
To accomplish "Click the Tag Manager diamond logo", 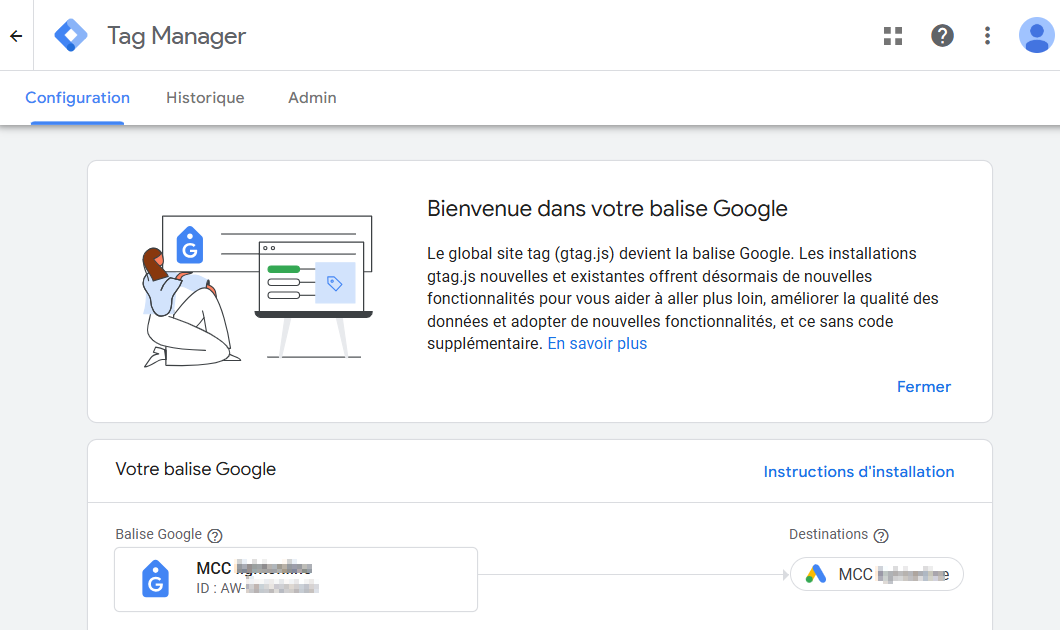I will pos(71,35).
